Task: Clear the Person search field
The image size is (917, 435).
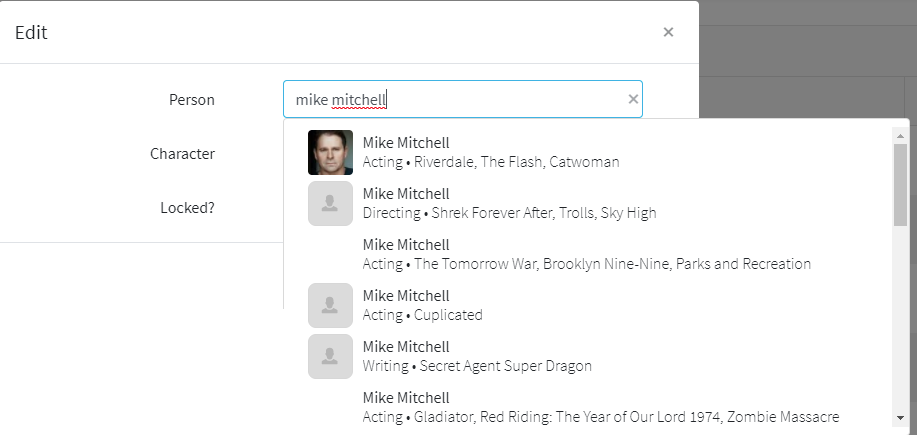Action: point(632,99)
